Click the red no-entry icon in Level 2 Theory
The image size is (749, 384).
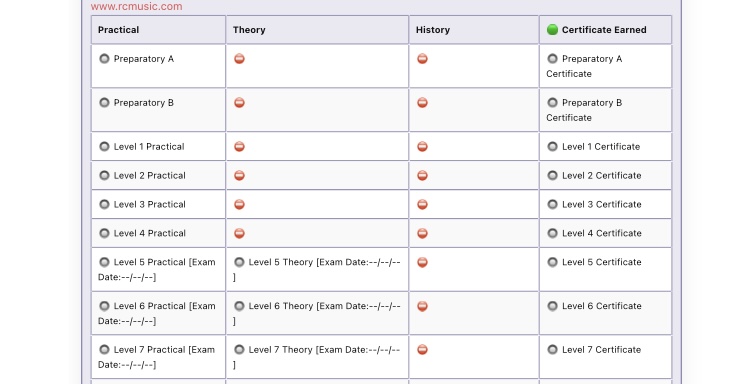[239, 176]
